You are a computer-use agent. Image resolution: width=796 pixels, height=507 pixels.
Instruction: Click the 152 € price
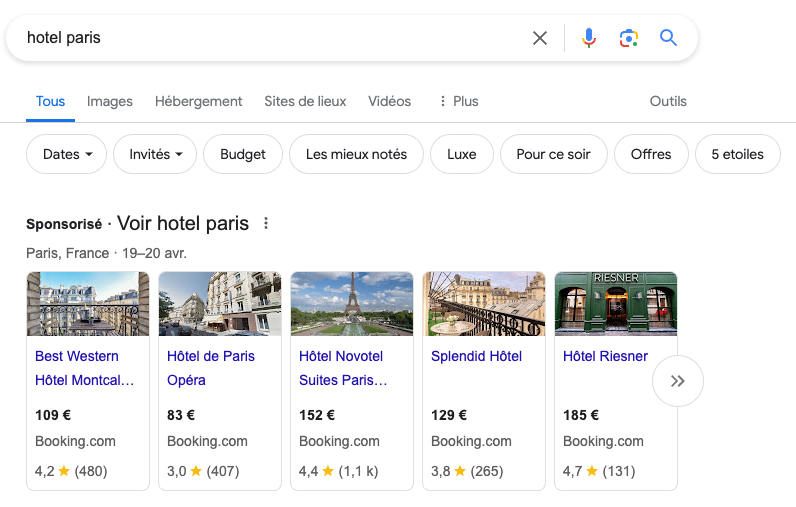pos(317,415)
